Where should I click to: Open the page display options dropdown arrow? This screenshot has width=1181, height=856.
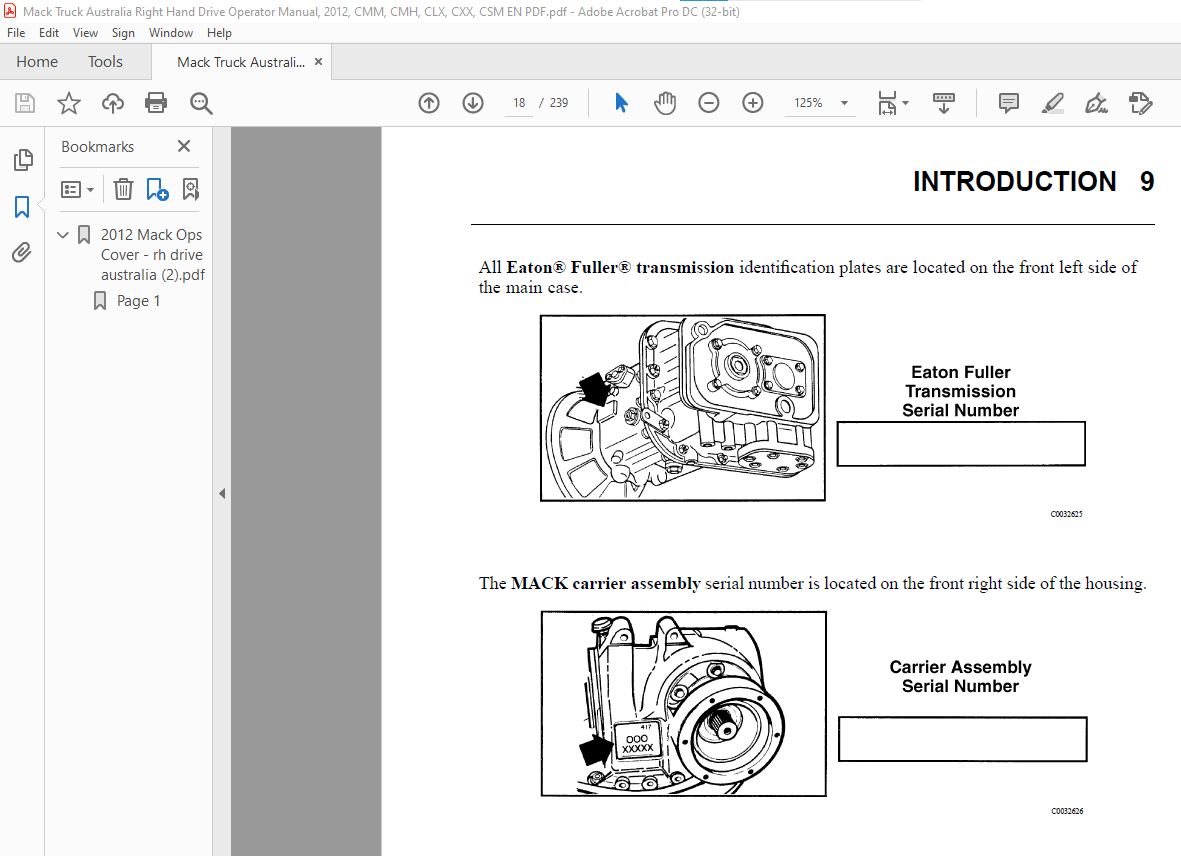pos(905,103)
